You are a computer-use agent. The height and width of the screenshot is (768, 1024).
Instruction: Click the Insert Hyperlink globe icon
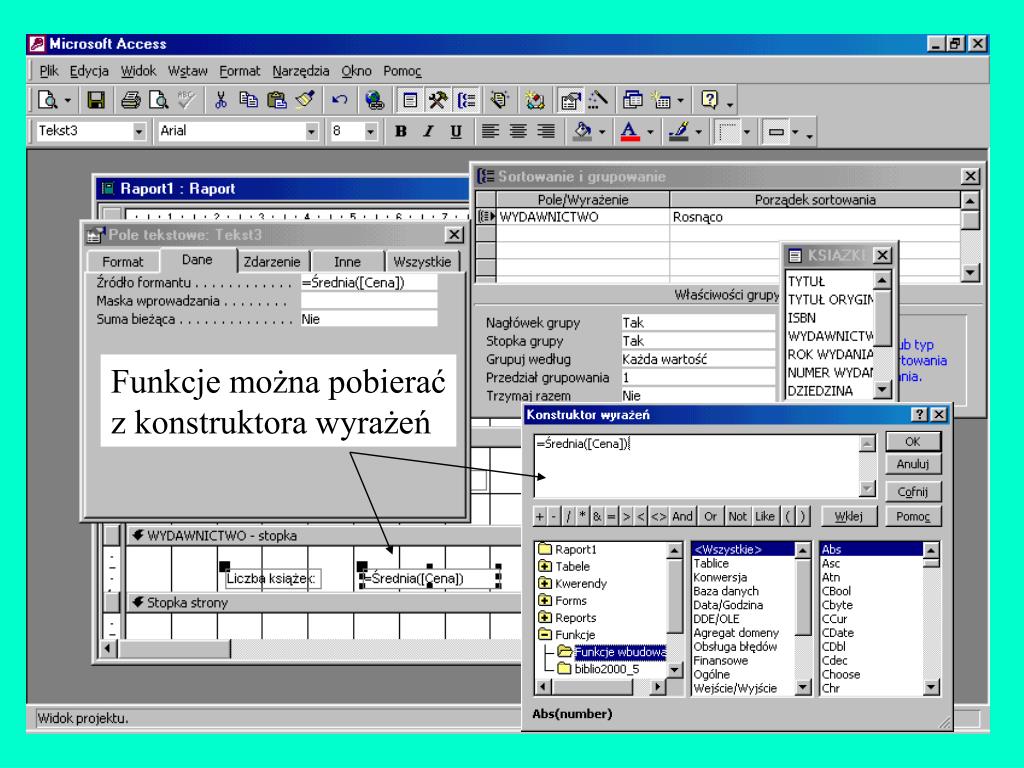(x=374, y=100)
